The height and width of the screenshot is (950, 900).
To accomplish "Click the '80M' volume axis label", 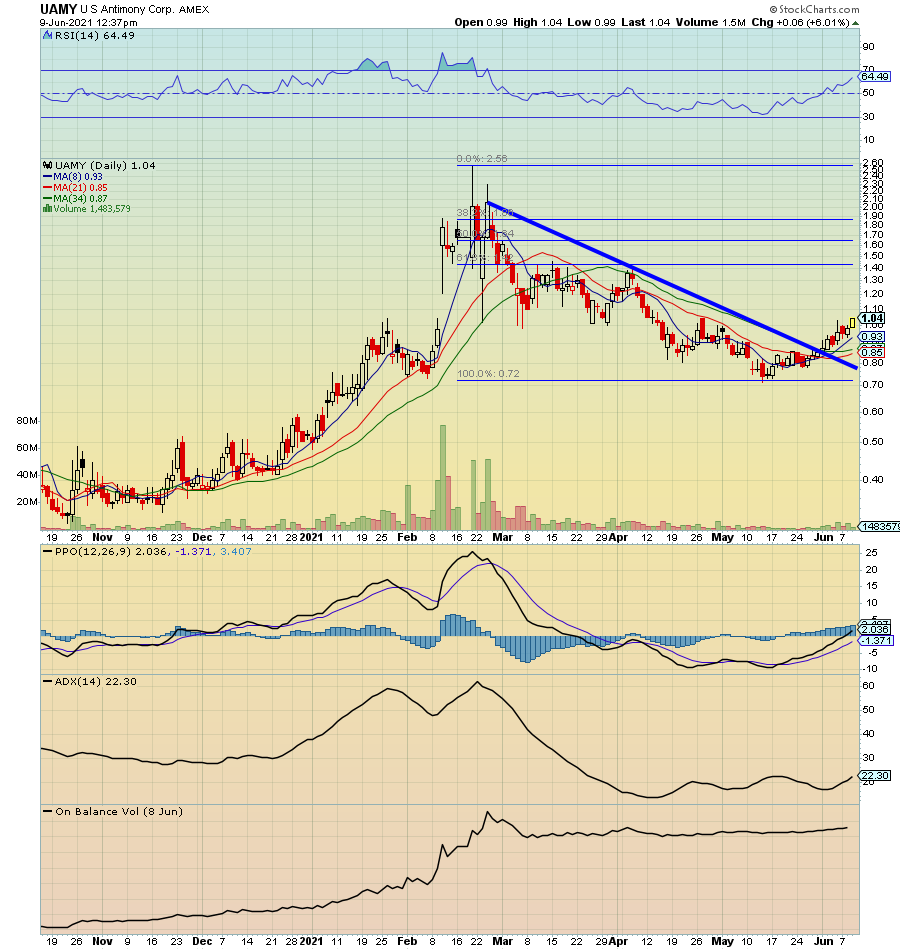I will pos(27,420).
